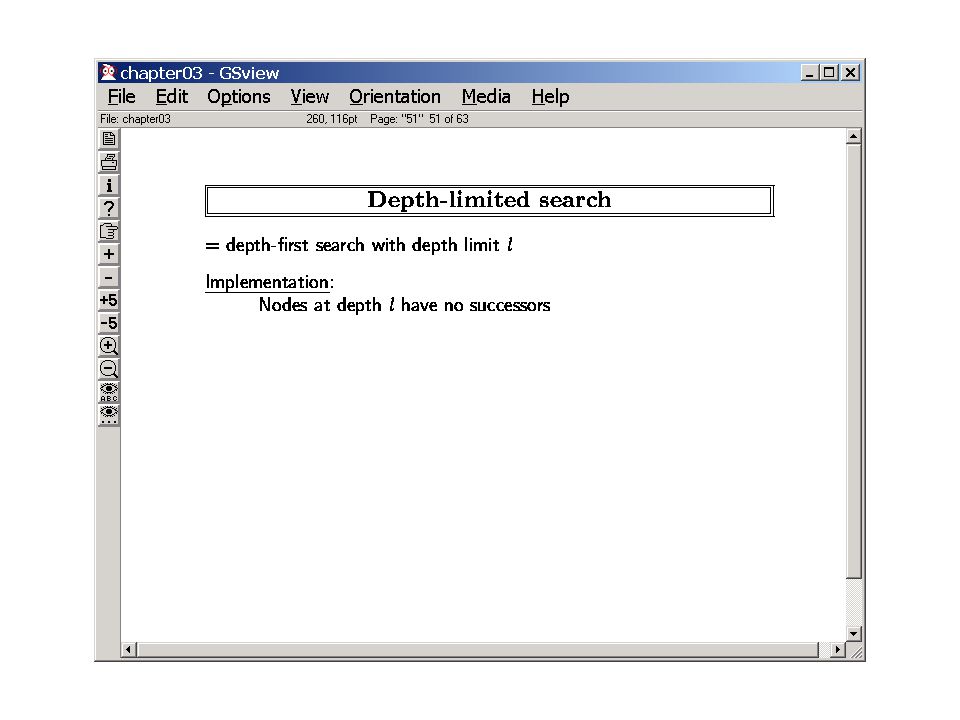This screenshot has height=720, width=960.
Task: Click the vertical scrollbar down arrow
Action: (853, 634)
